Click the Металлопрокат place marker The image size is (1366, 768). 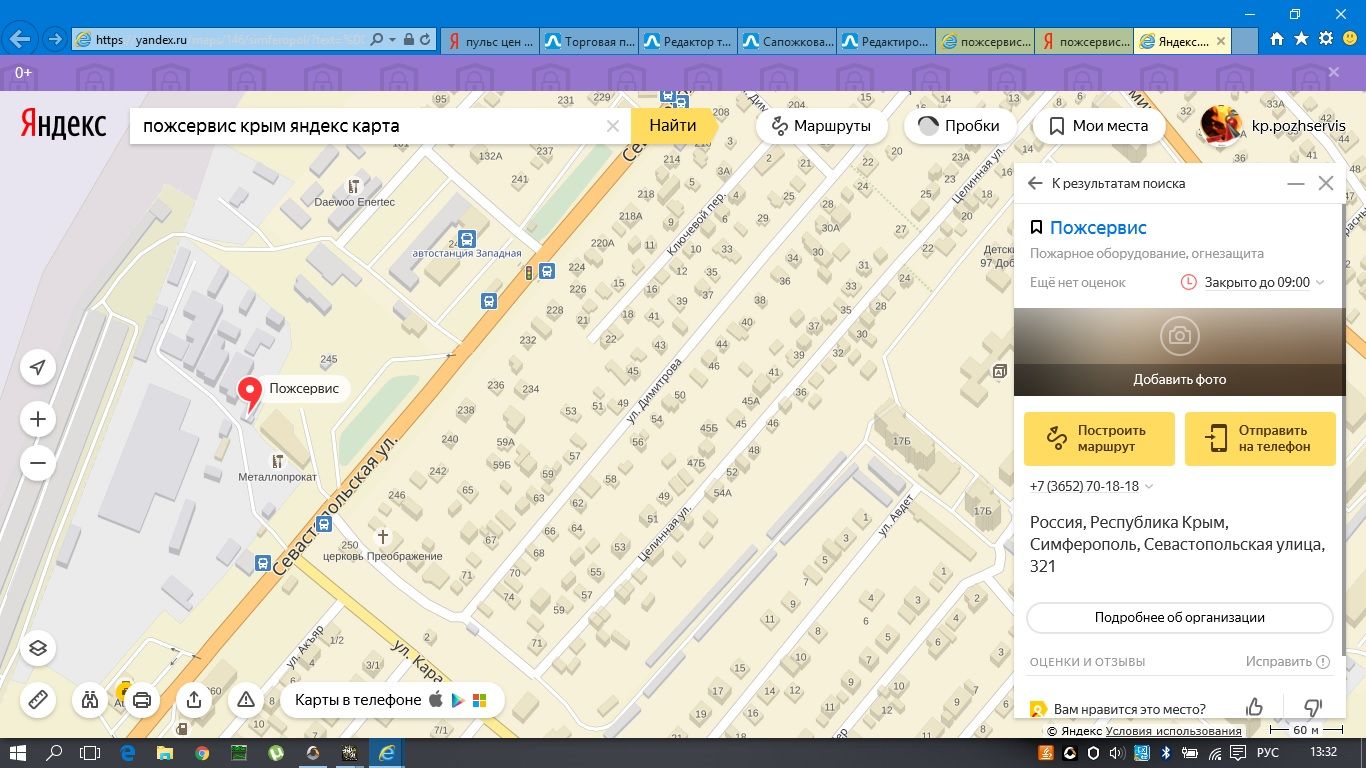[277, 462]
